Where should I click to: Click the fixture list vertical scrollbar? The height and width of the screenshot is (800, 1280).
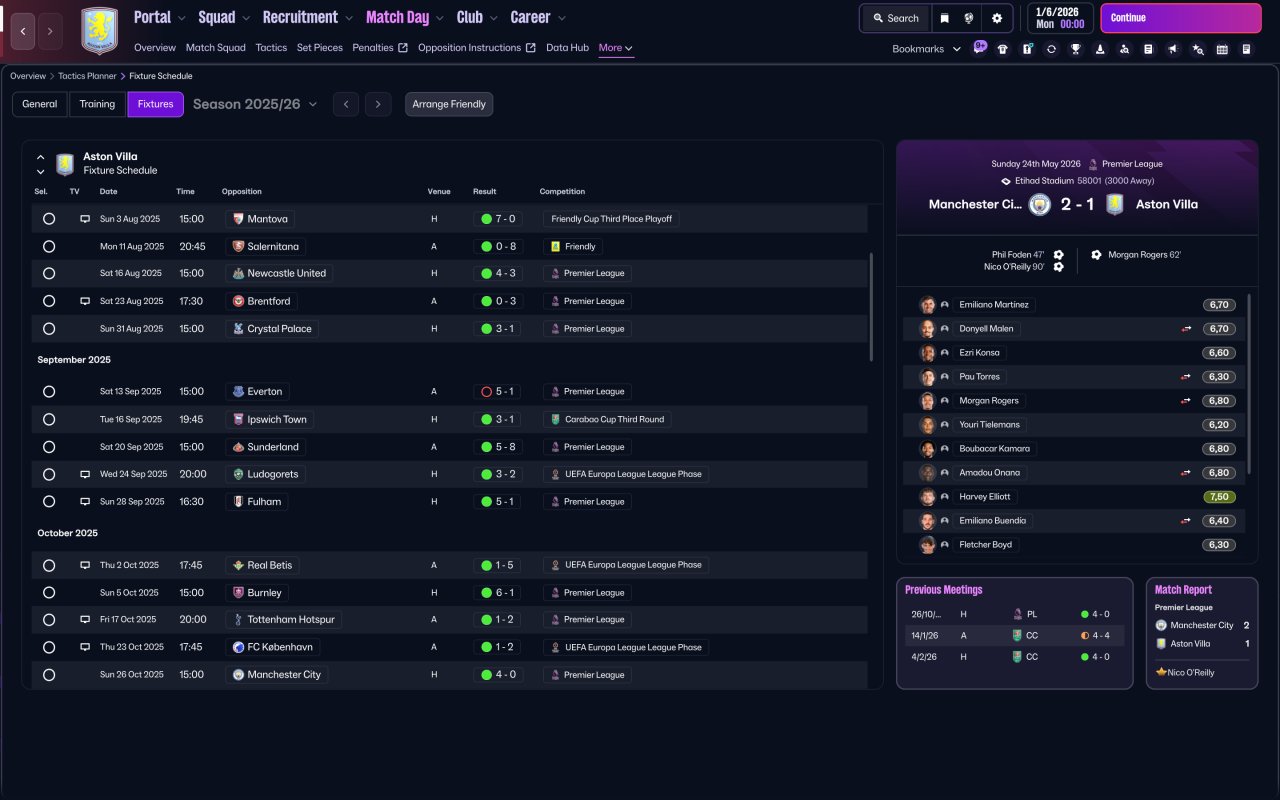(872, 307)
